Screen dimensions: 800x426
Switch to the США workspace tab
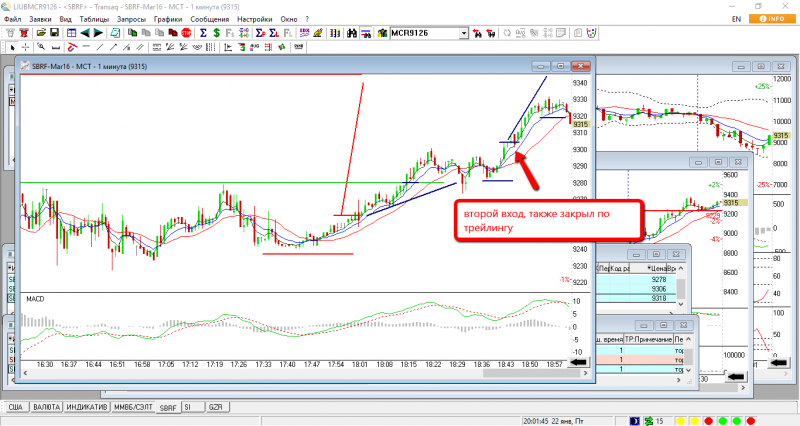(x=16, y=407)
